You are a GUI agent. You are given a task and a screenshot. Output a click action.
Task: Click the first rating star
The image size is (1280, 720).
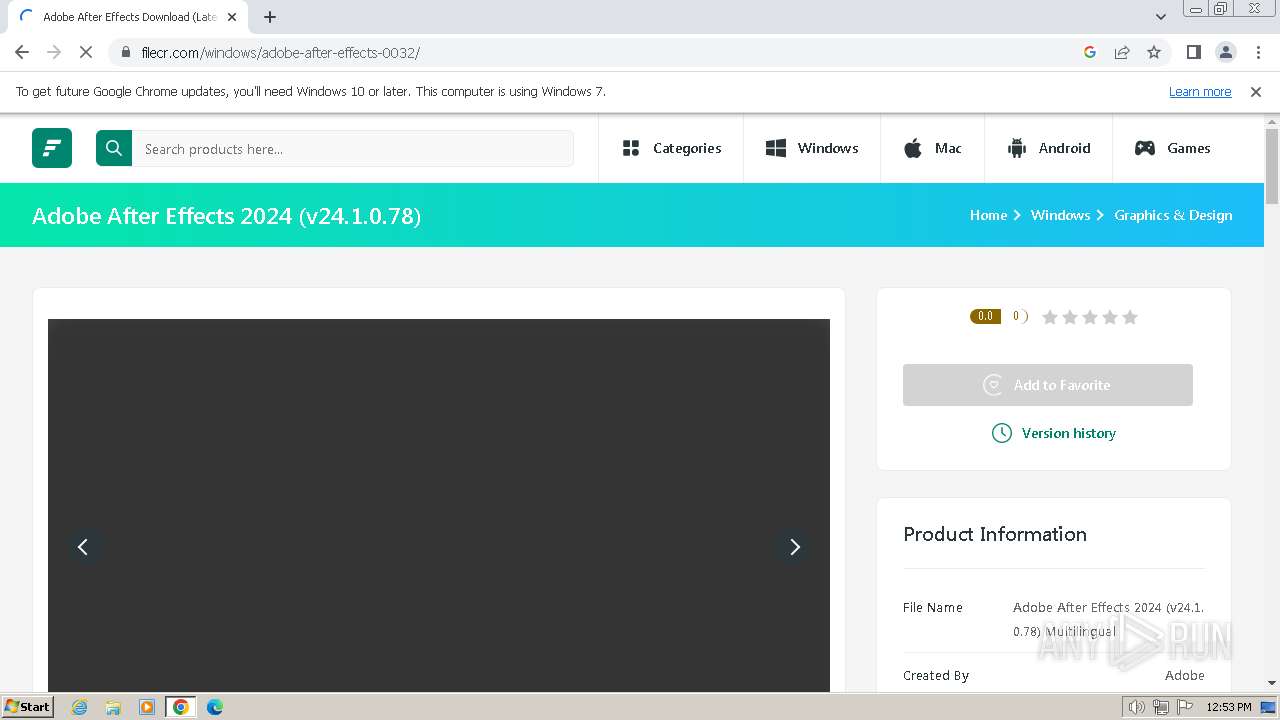tap(1050, 317)
